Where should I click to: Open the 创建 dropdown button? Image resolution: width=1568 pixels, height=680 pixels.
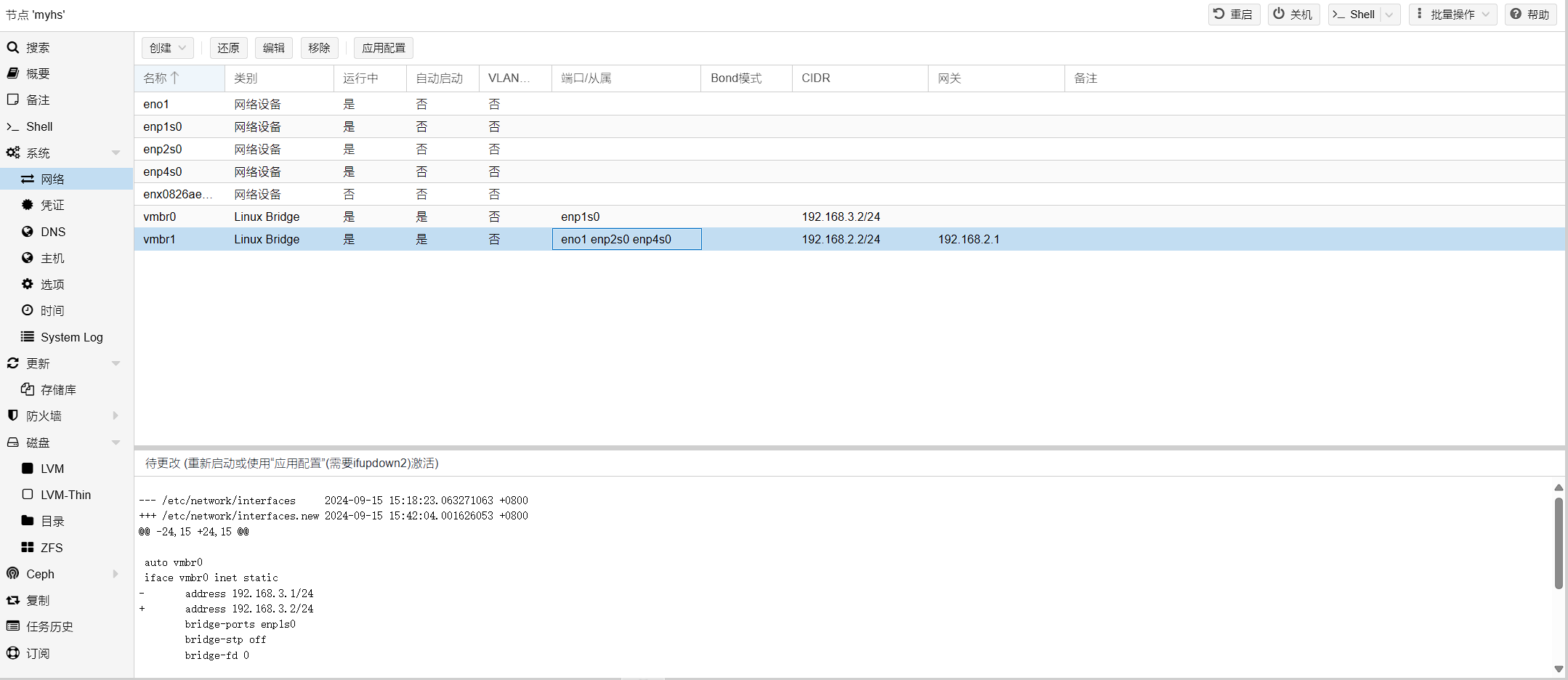point(168,48)
